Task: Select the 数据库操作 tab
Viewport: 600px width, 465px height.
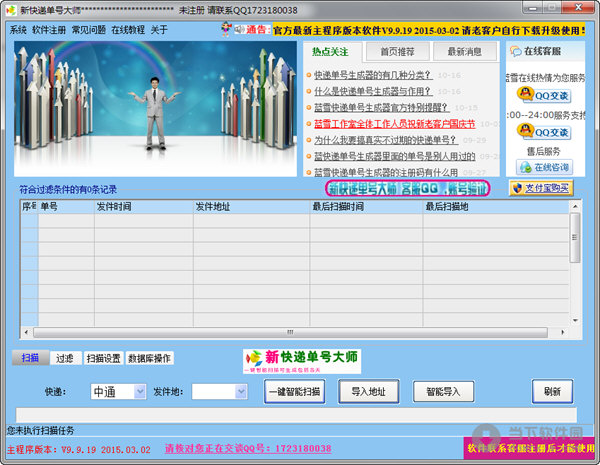Action: pyautogui.click(x=150, y=358)
